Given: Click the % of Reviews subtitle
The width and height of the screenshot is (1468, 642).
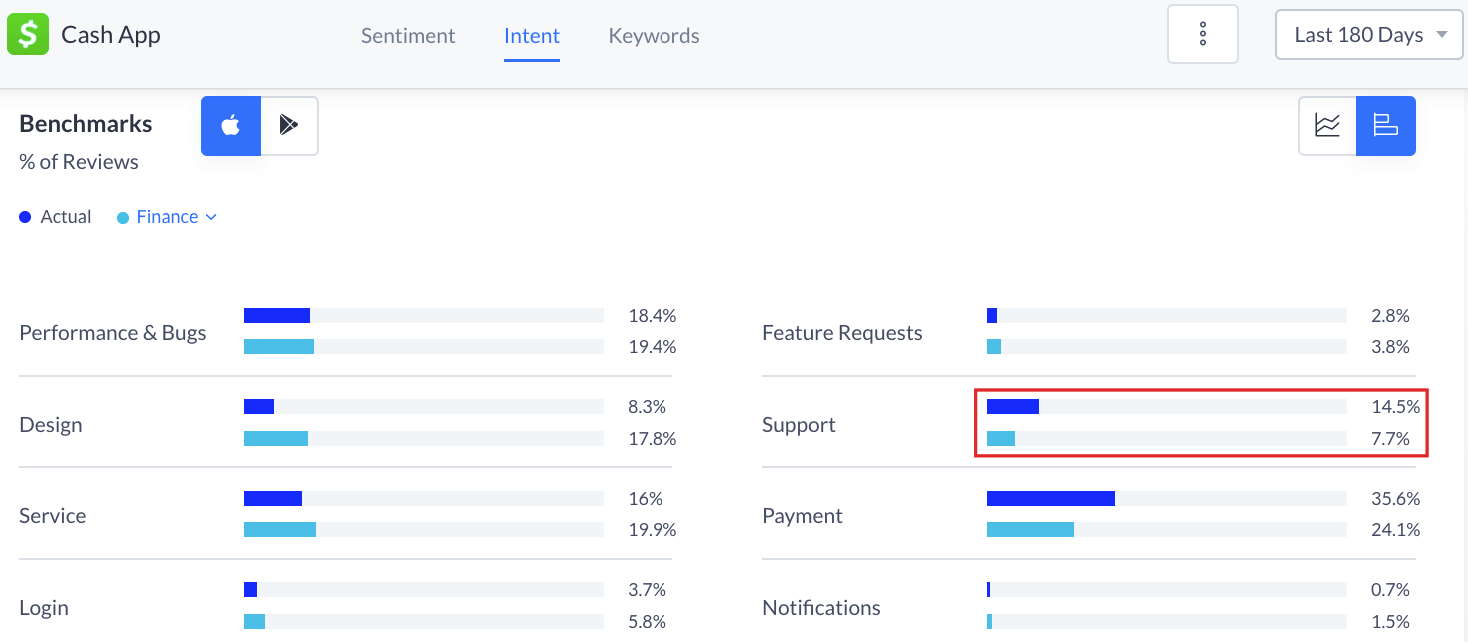Looking at the screenshot, I should (79, 162).
